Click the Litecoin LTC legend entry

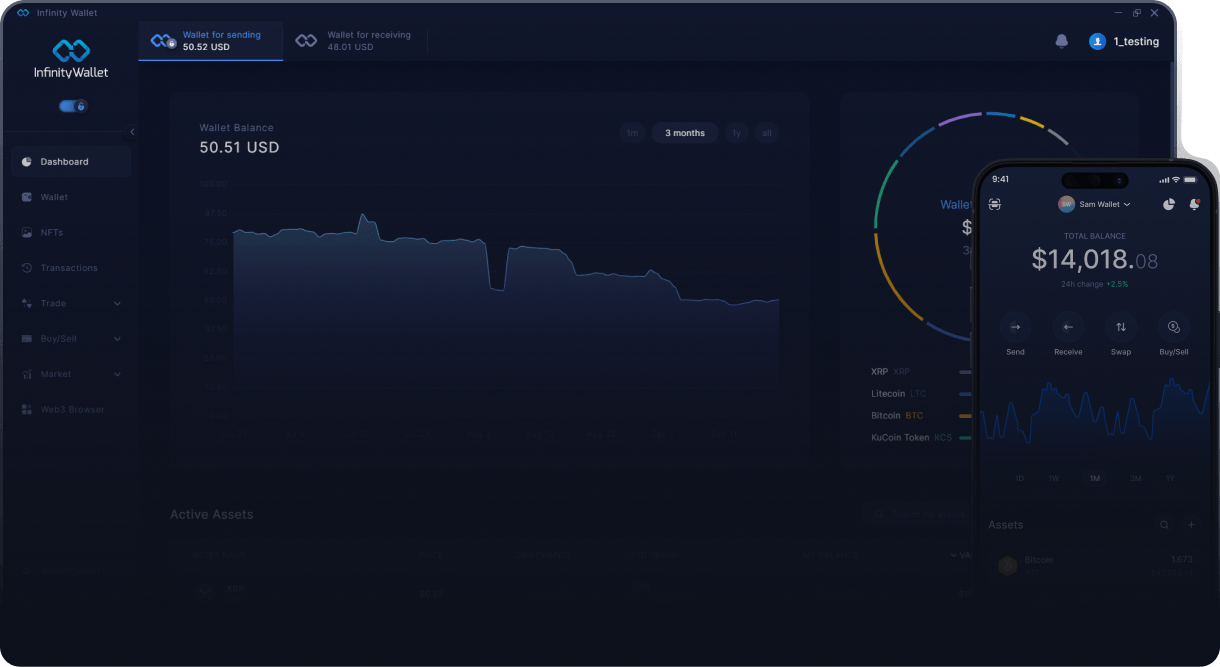click(899, 394)
